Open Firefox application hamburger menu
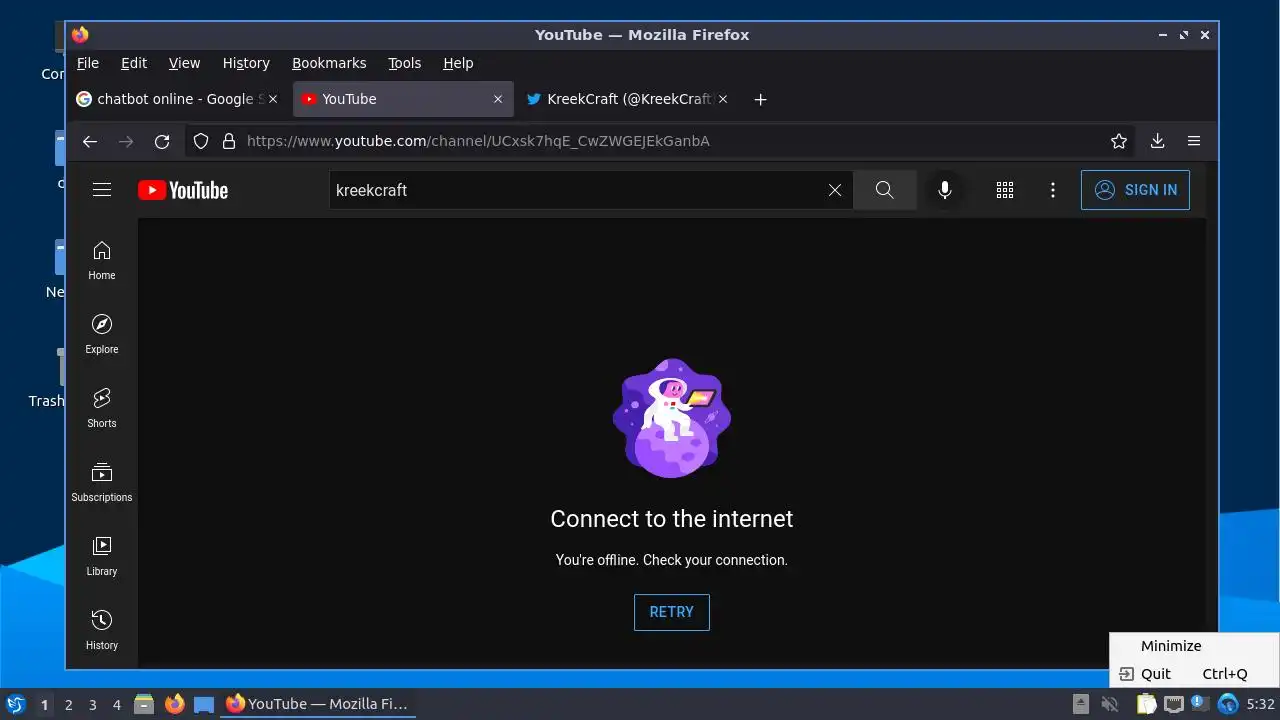 tap(1194, 141)
